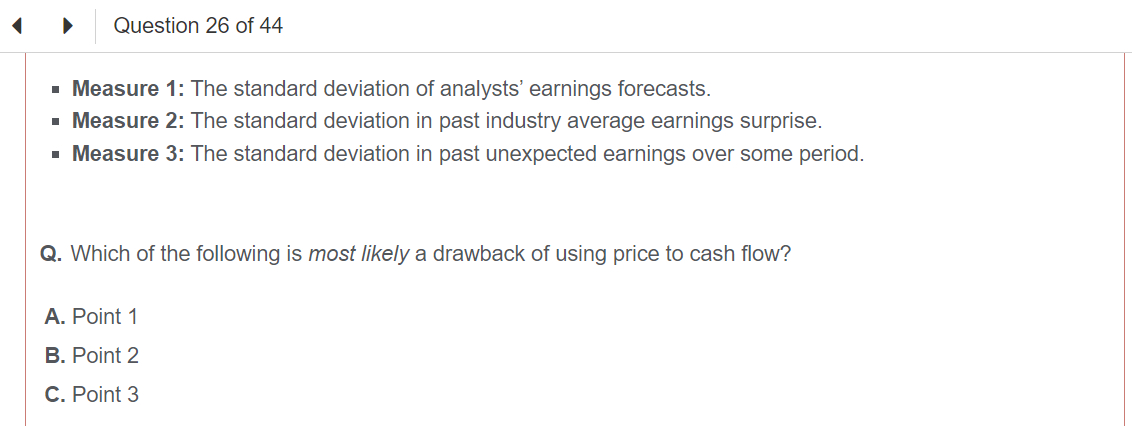Advance to next question with right arrow

point(68,27)
